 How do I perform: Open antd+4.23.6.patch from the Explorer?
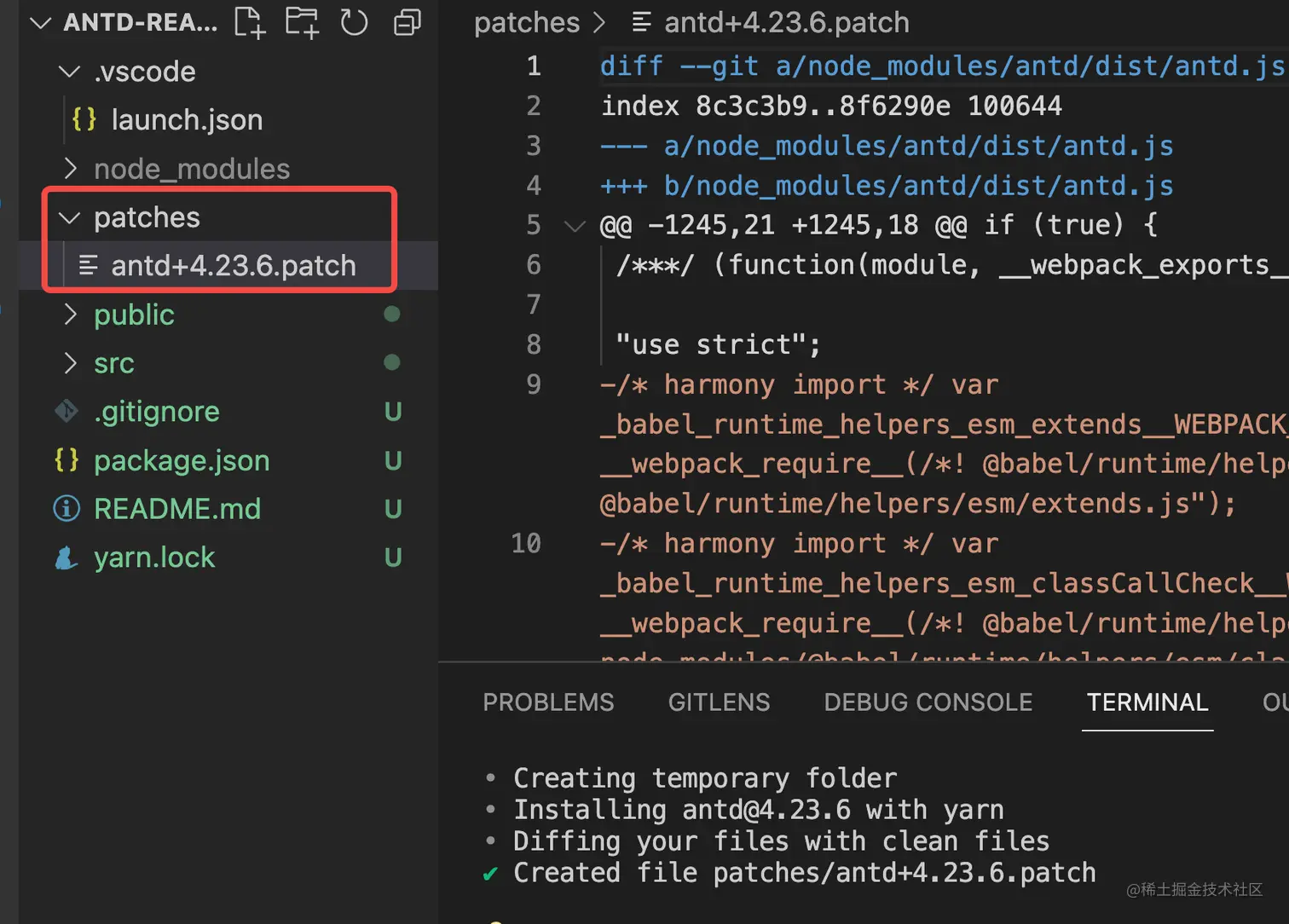[233, 265]
